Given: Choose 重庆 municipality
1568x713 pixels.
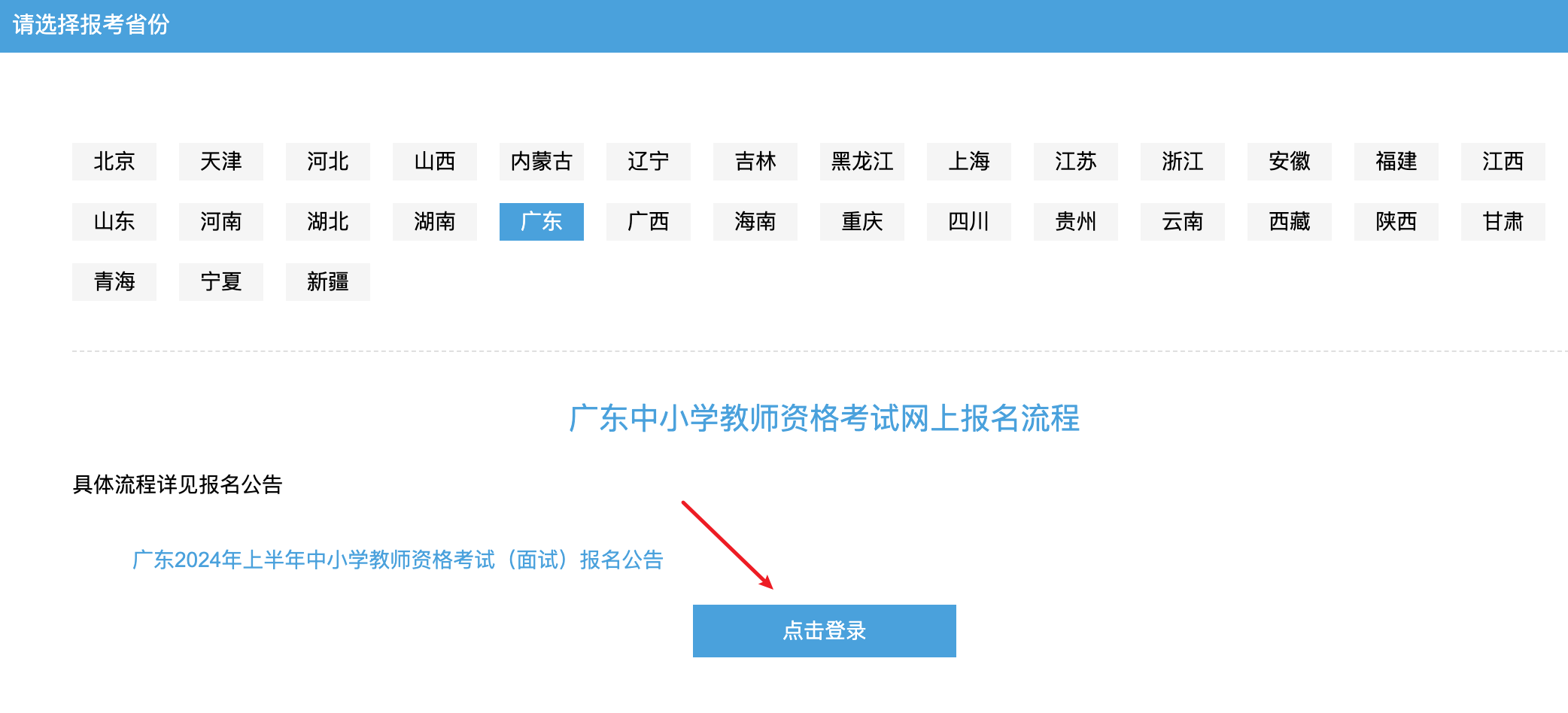Looking at the screenshot, I should pyautogui.click(x=862, y=222).
